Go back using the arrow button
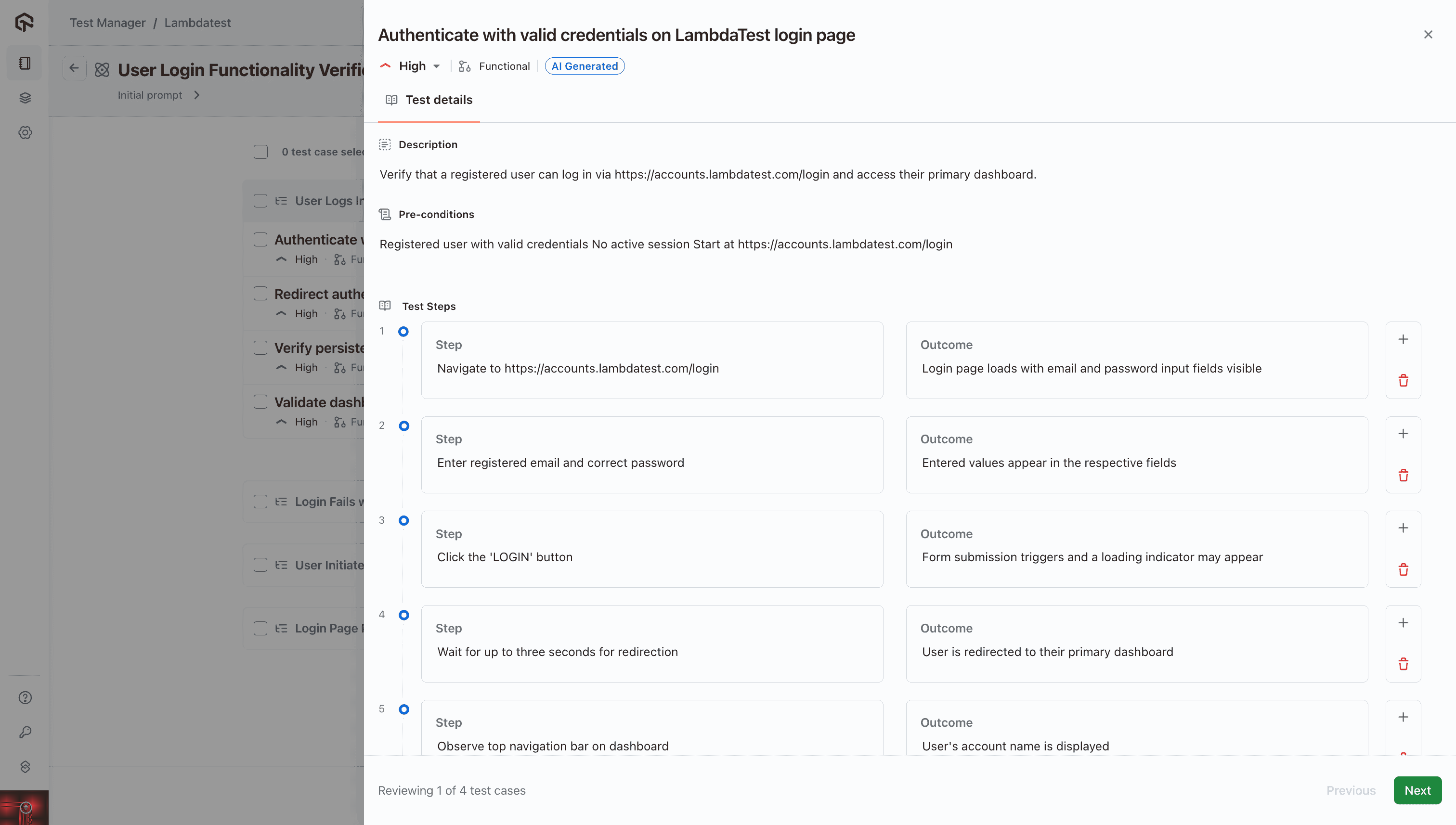1456x825 pixels. point(74,68)
